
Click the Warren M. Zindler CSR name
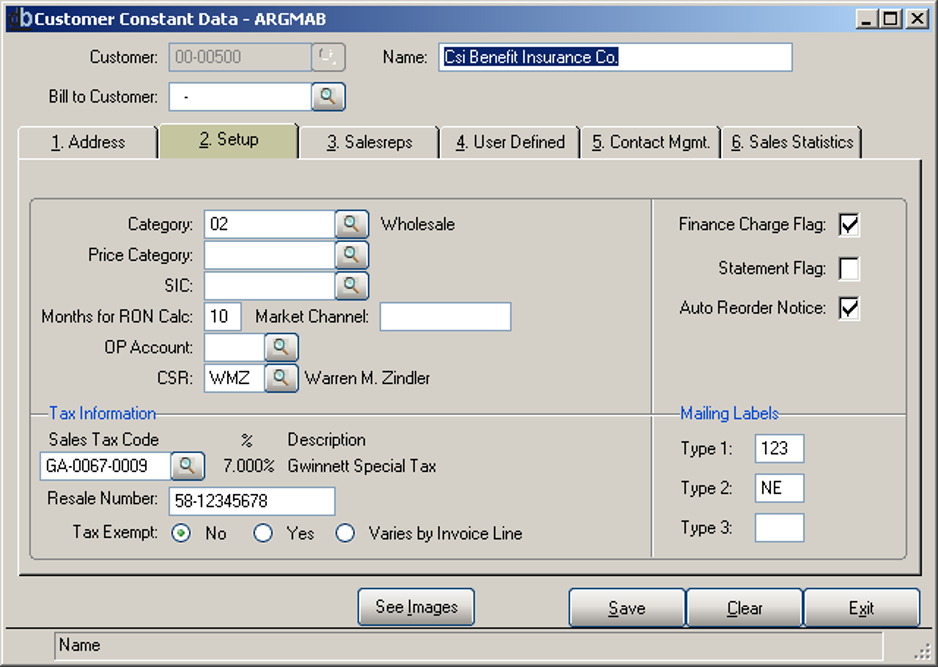point(367,378)
